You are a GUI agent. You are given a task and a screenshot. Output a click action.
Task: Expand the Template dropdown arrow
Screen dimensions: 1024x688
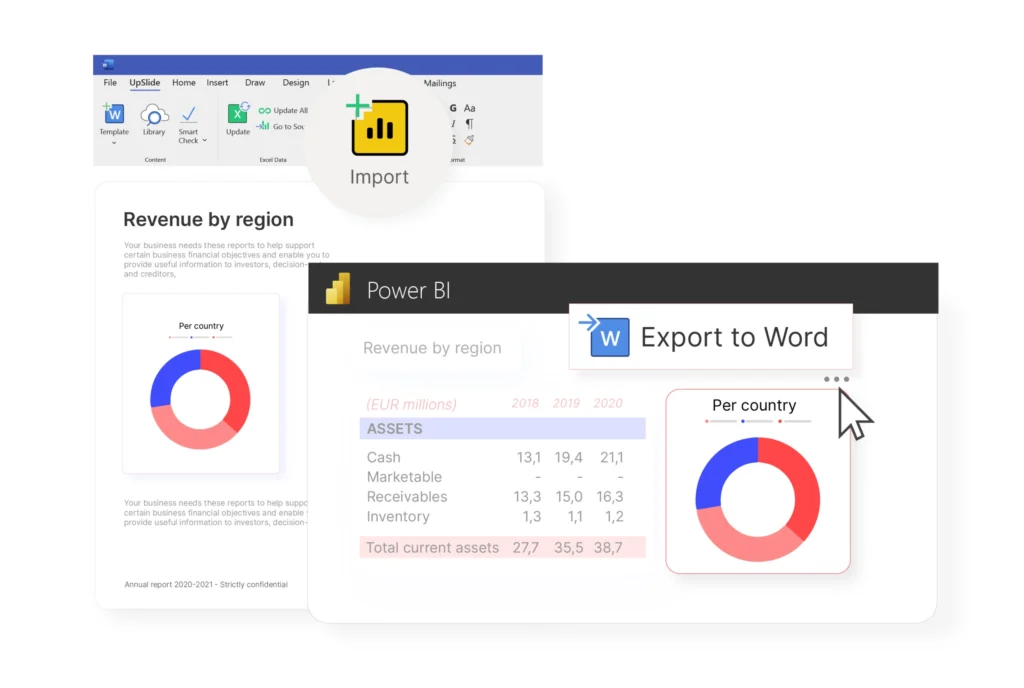click(113, 140)
